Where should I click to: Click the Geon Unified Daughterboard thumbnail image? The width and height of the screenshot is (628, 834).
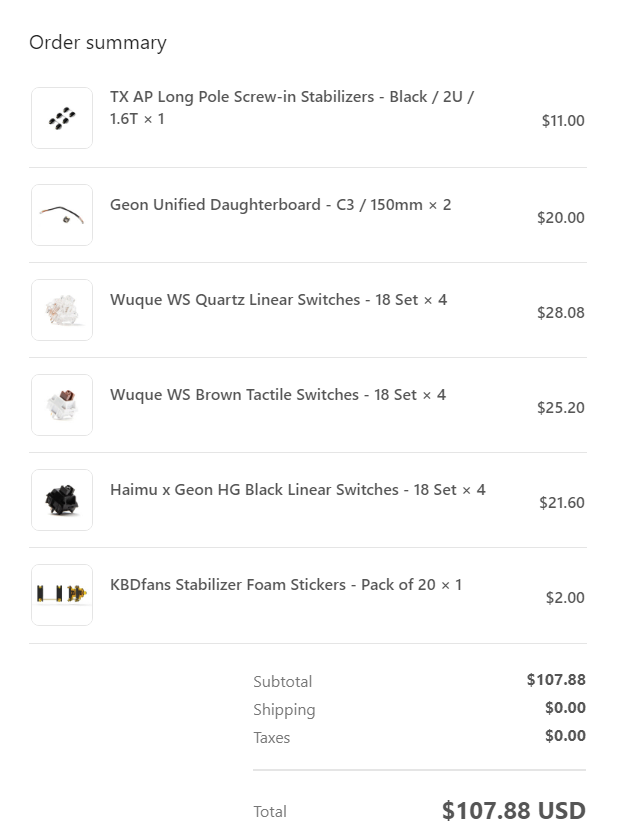62,214
